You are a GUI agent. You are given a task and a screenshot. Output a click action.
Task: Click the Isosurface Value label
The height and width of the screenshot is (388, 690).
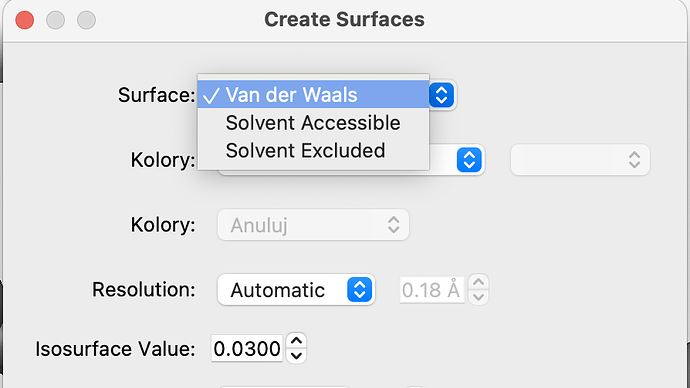point(115,349)
